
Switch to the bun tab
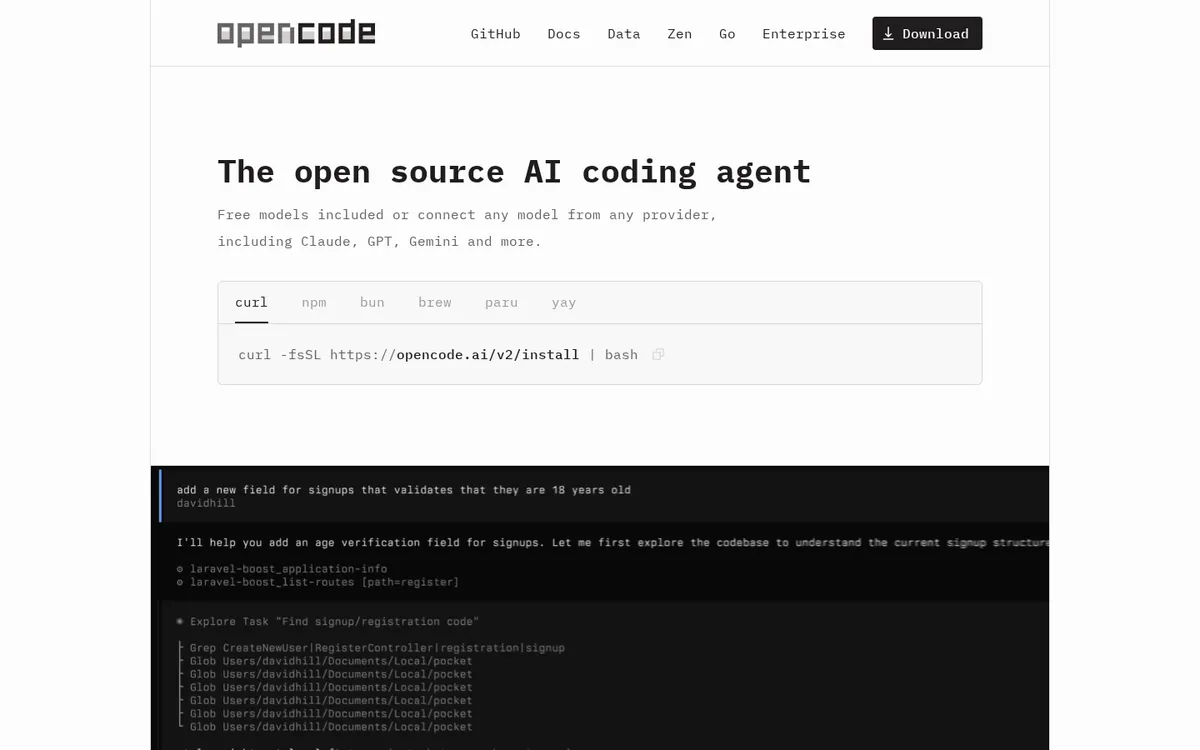click(x=372, y=302)
